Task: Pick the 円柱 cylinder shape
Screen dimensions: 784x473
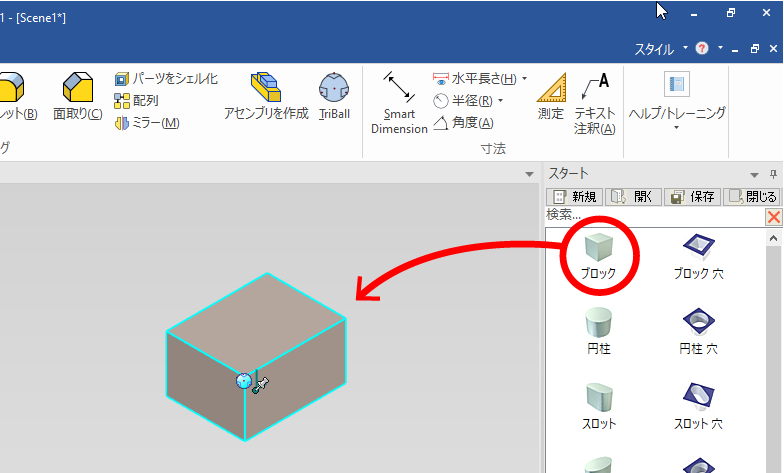Action: click(x=598, y=331)
